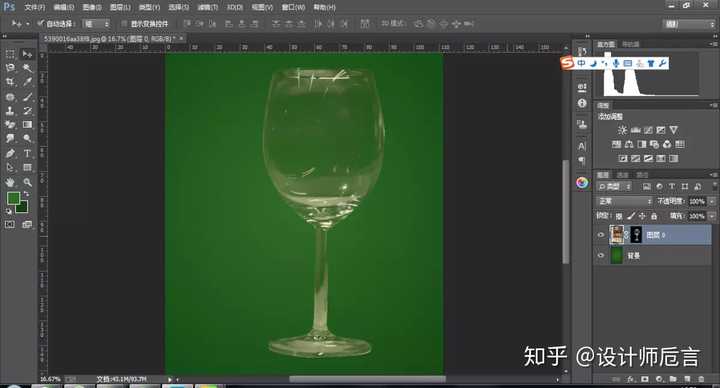Screen dimensions: 720x388
Task: Toggle the auto-select checkbox
Action: click(x=41, y=23)
